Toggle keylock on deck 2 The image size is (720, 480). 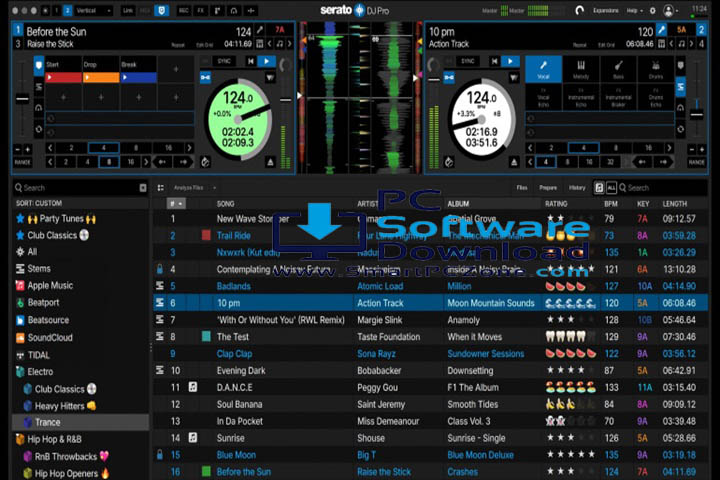[x=449, y=77]
